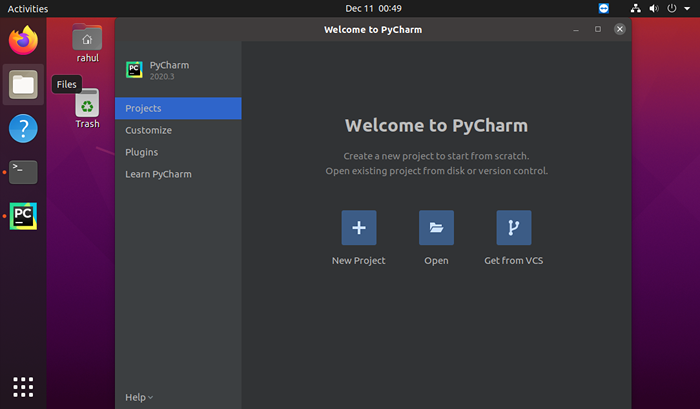The height and width of the screenshot is (409, 700).
Task: Open the system status menu arrow
Action: [686, 8]
